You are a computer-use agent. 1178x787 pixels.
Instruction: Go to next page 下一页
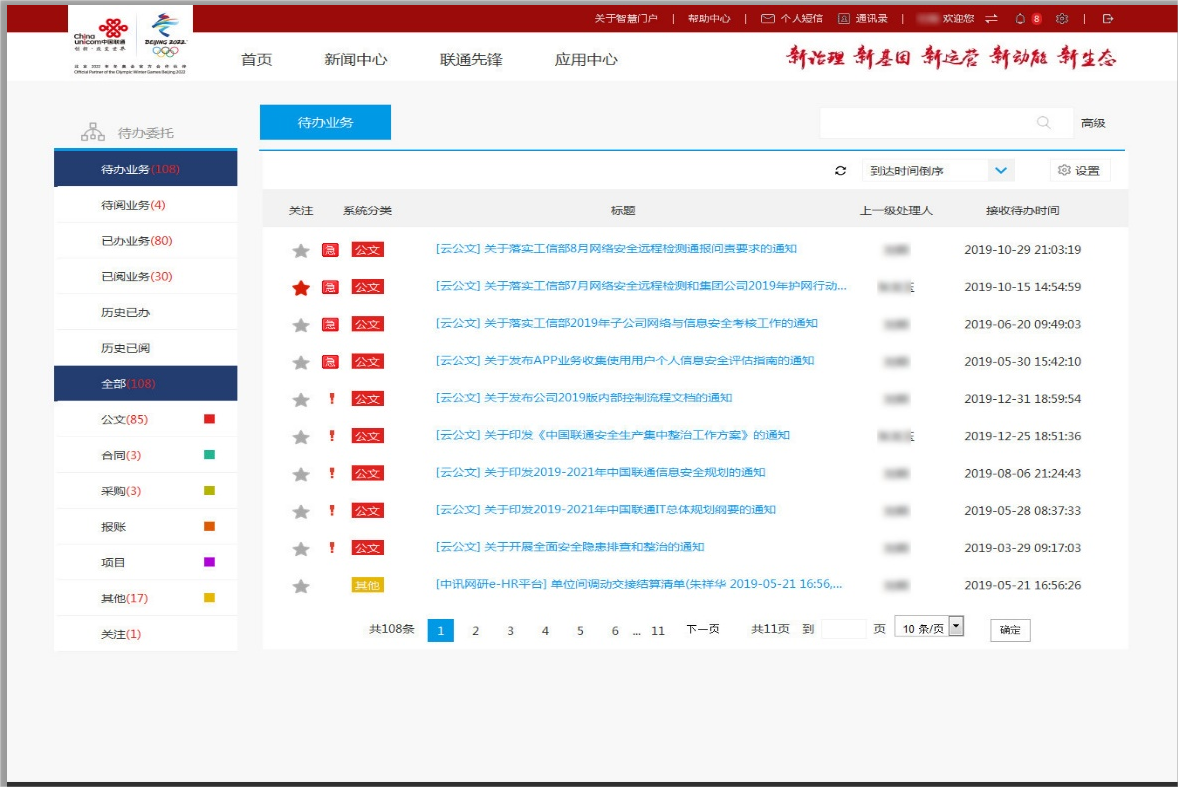coord(702,629)
